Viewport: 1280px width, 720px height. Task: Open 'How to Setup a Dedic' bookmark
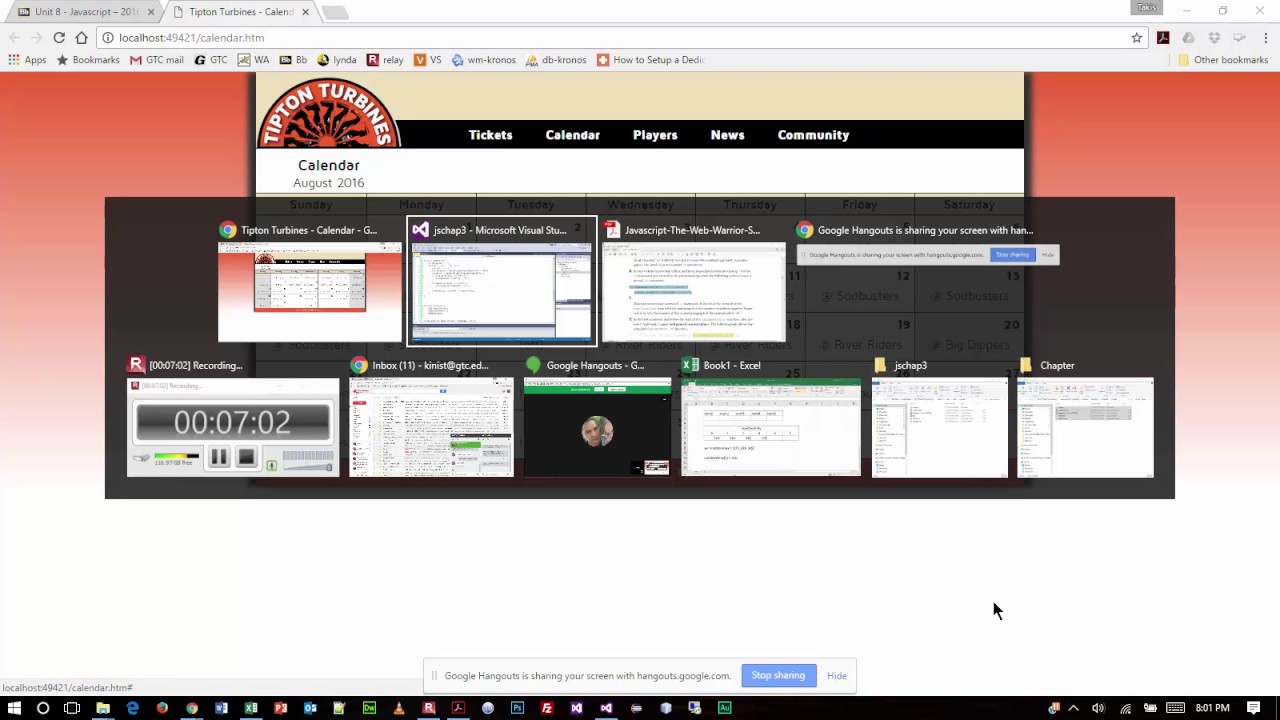[x=651, y=60]
